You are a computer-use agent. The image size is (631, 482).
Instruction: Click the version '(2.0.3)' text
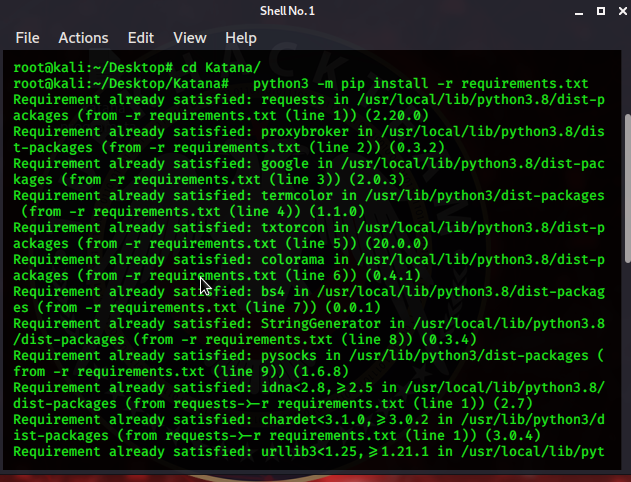[x=377, y=179]
